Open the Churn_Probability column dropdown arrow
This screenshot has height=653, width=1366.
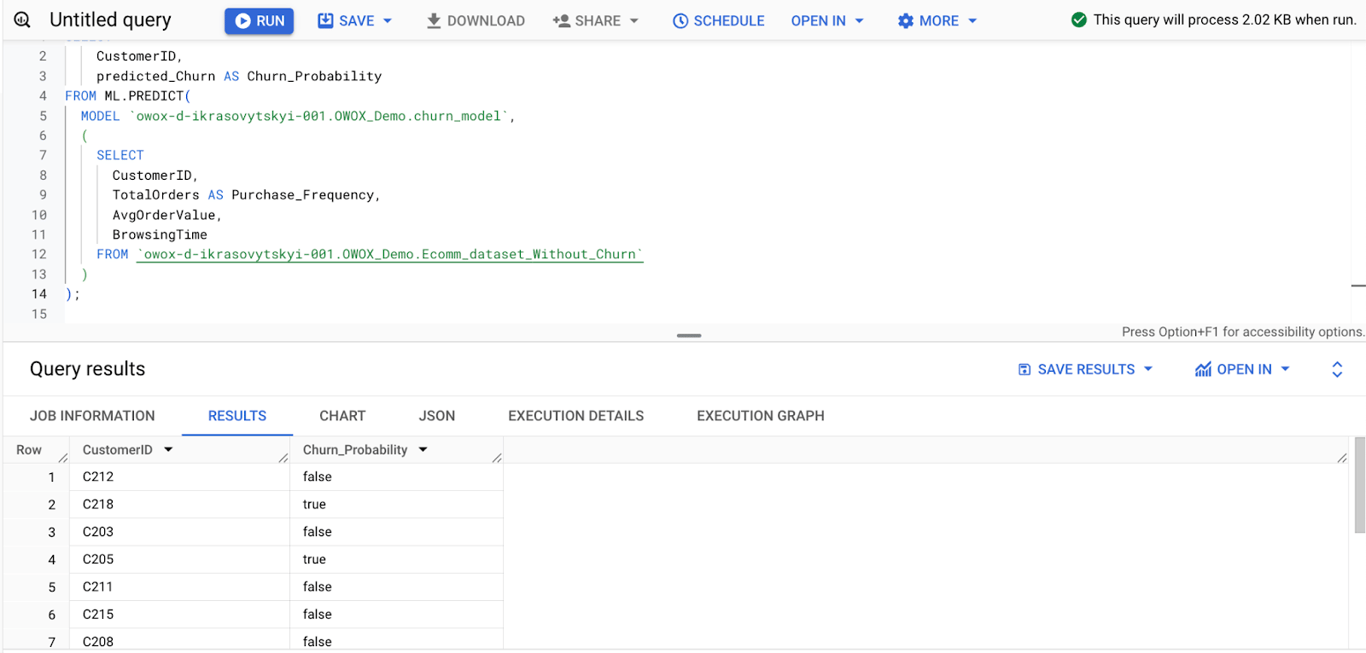[x=423, y=450]
